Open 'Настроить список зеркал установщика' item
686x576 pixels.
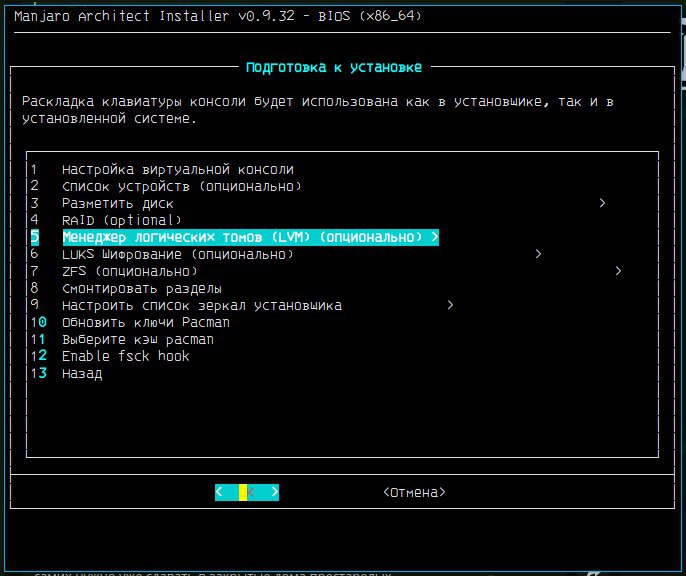point(202,305)
